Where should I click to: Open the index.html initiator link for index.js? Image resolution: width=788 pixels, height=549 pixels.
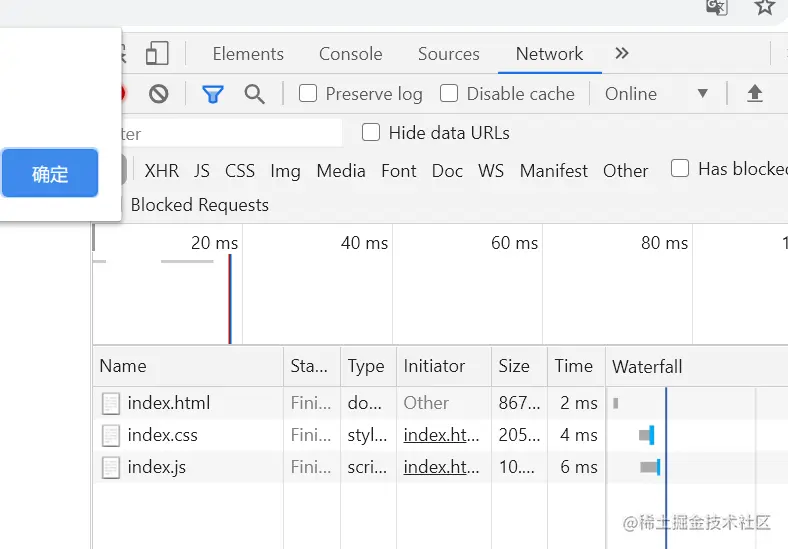(x=441, y=467)
